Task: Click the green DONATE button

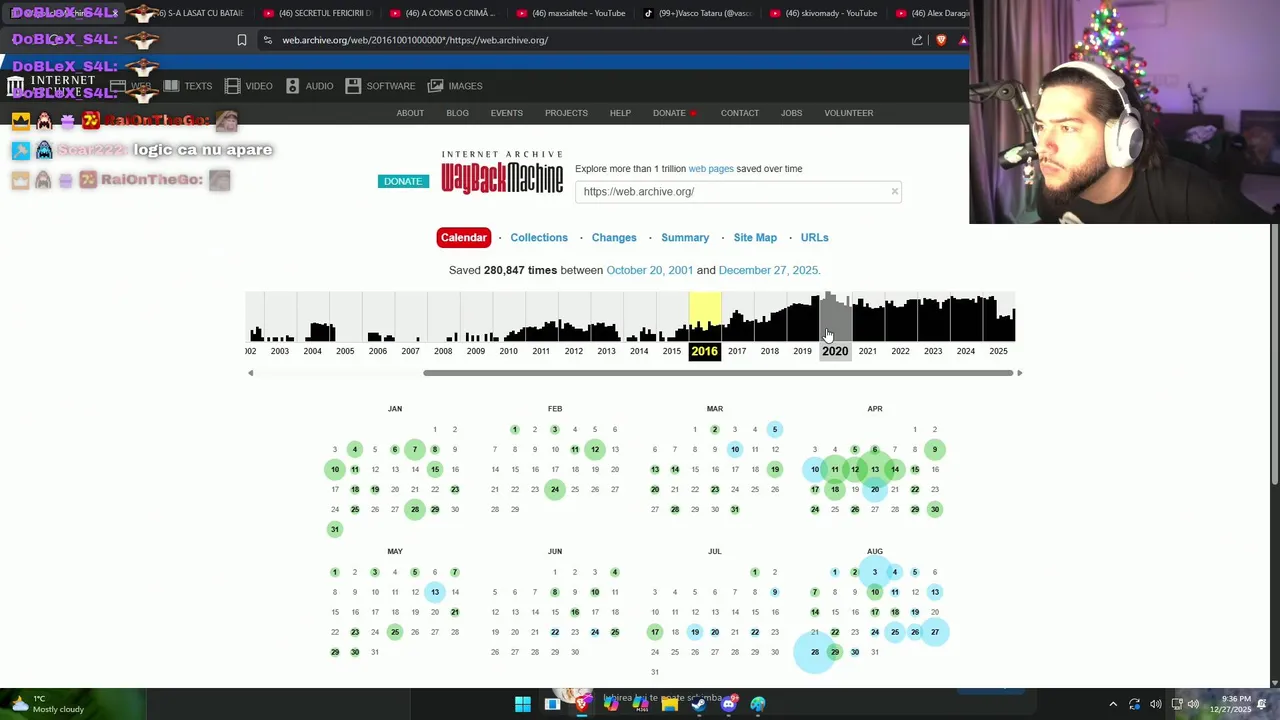Action: pyautogui.click(x=403, y=181)
